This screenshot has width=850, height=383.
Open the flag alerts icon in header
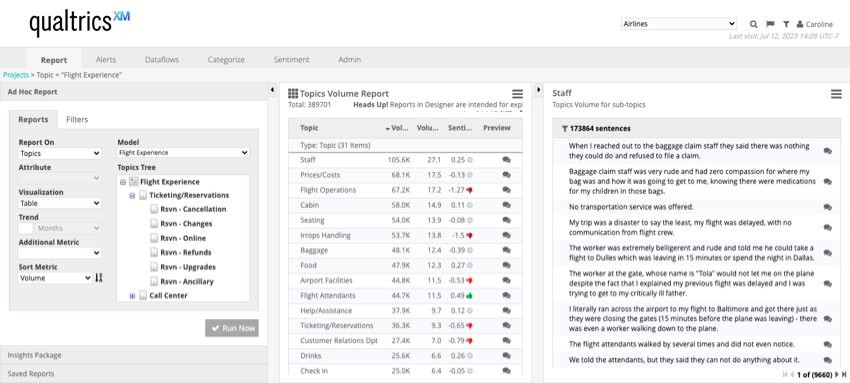pos(770,24)
